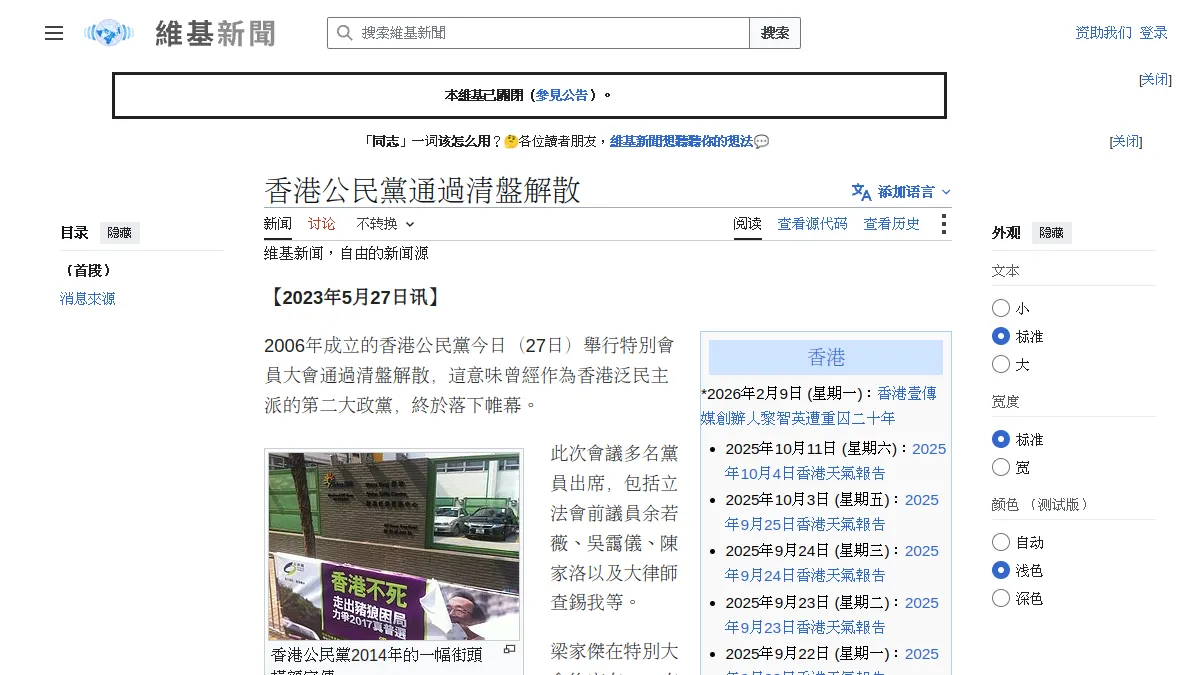The width and height of the screenshot is (1200, 675).
Task: Click the 搜索 search button
Action: click(x=775, y=33)
